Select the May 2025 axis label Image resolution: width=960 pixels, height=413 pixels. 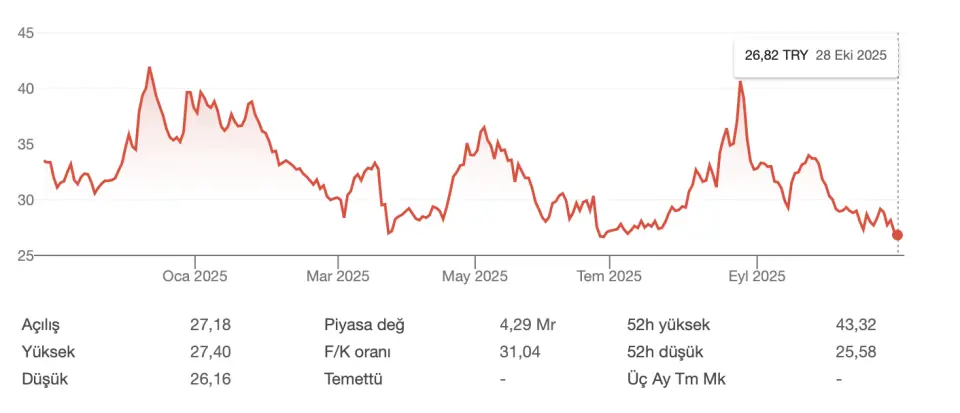474,276
